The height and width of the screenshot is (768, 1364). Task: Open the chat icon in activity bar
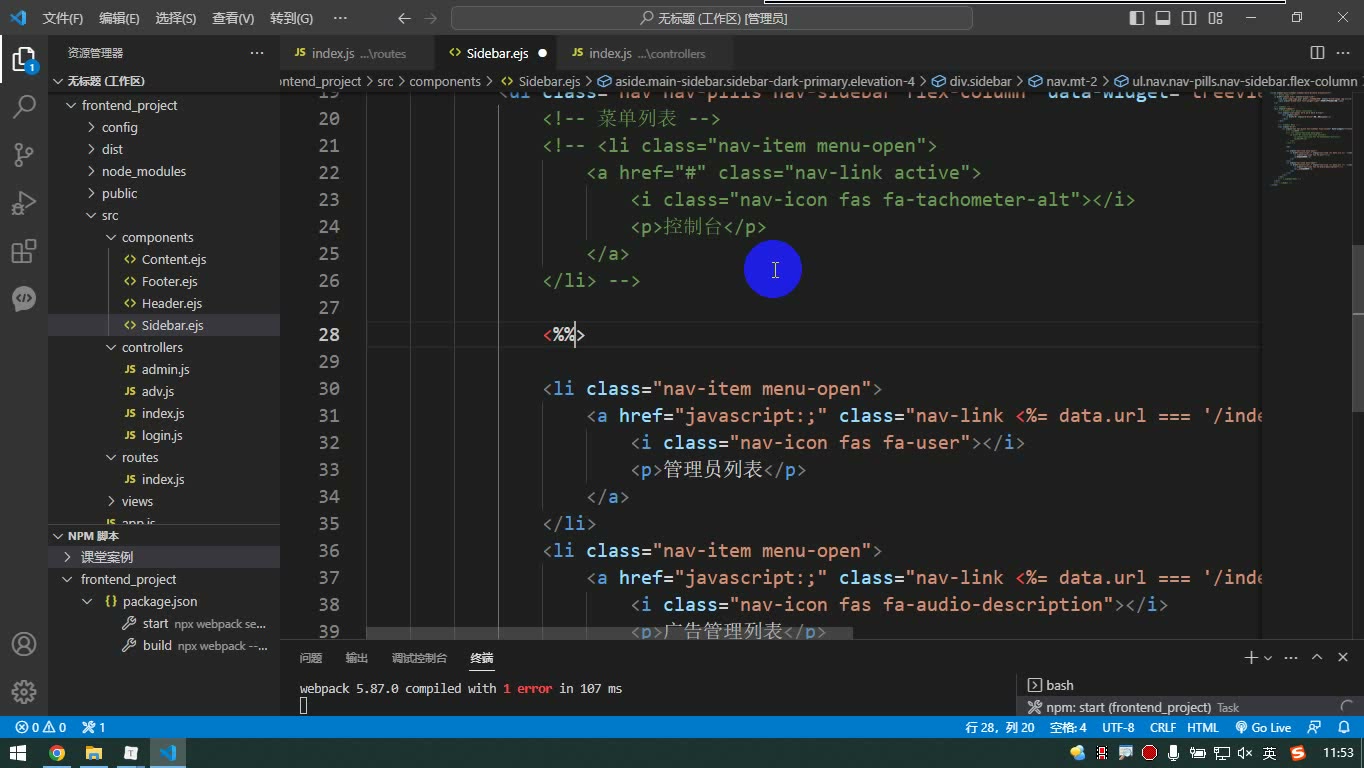click(24, 299)
